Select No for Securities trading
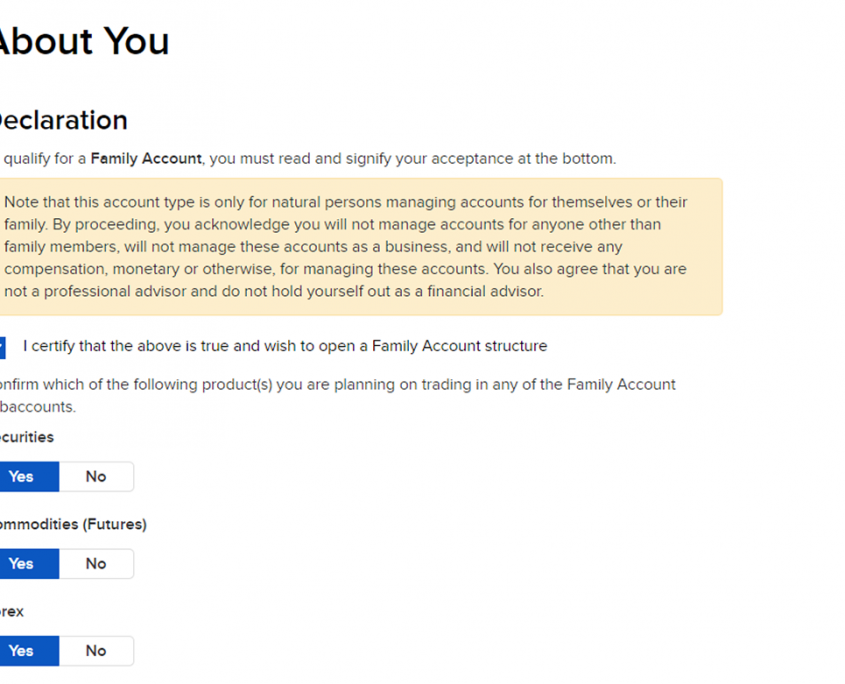 [96, 477]
